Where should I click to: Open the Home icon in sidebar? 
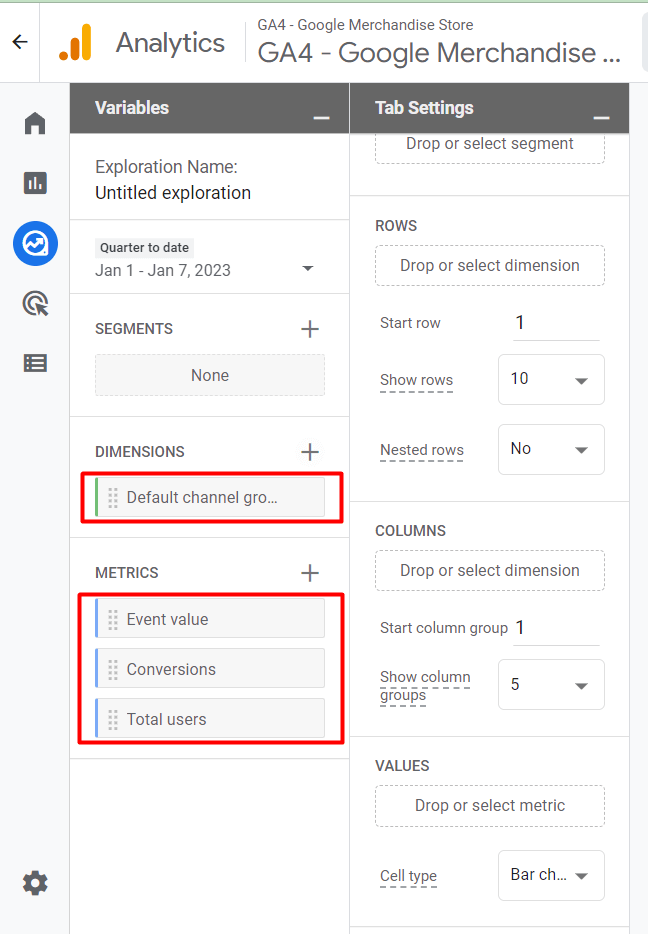click(35, 123)
